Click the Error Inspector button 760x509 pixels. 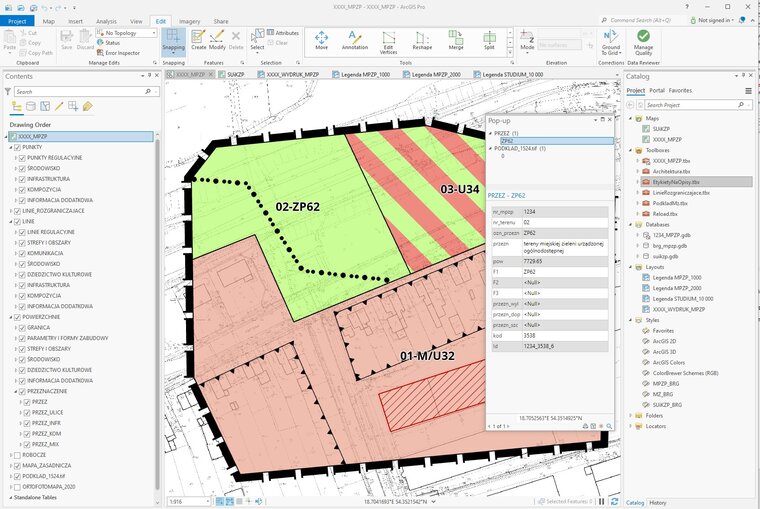tap(119, 52)
